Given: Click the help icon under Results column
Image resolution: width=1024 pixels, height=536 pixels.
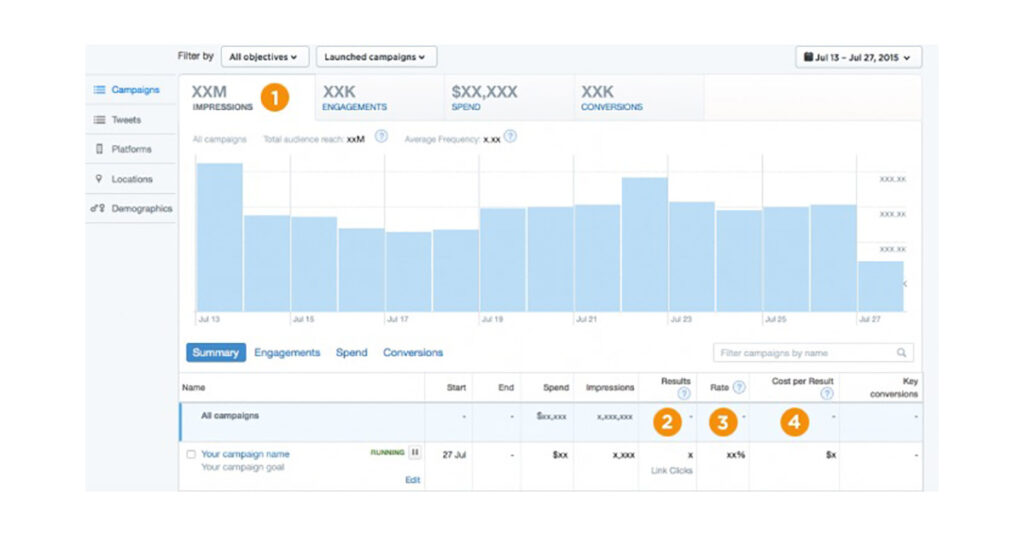Looking at the screenshot, I should pos(684,394).
